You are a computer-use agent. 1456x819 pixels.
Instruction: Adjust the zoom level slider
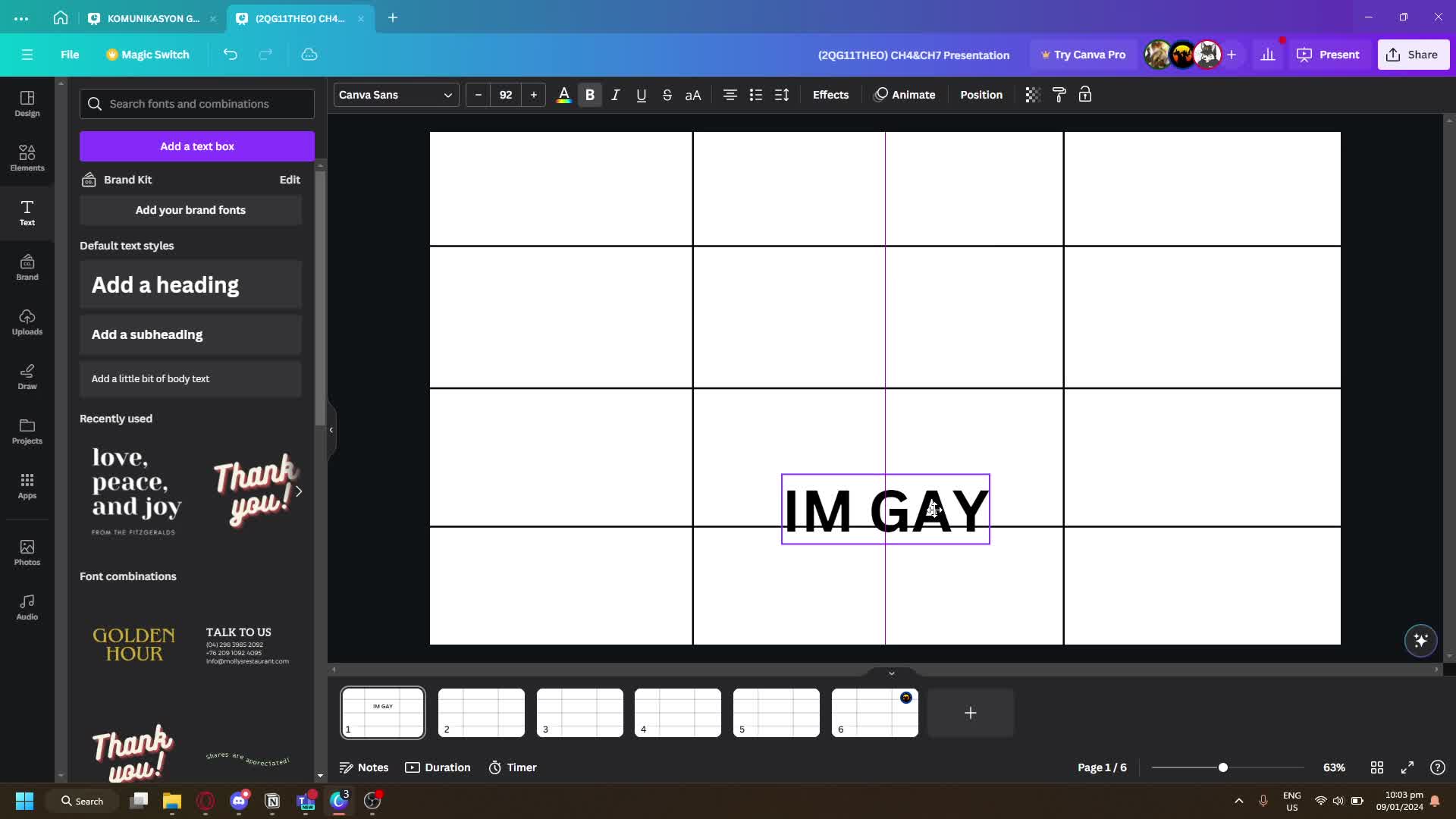[x=1224, y=767]
